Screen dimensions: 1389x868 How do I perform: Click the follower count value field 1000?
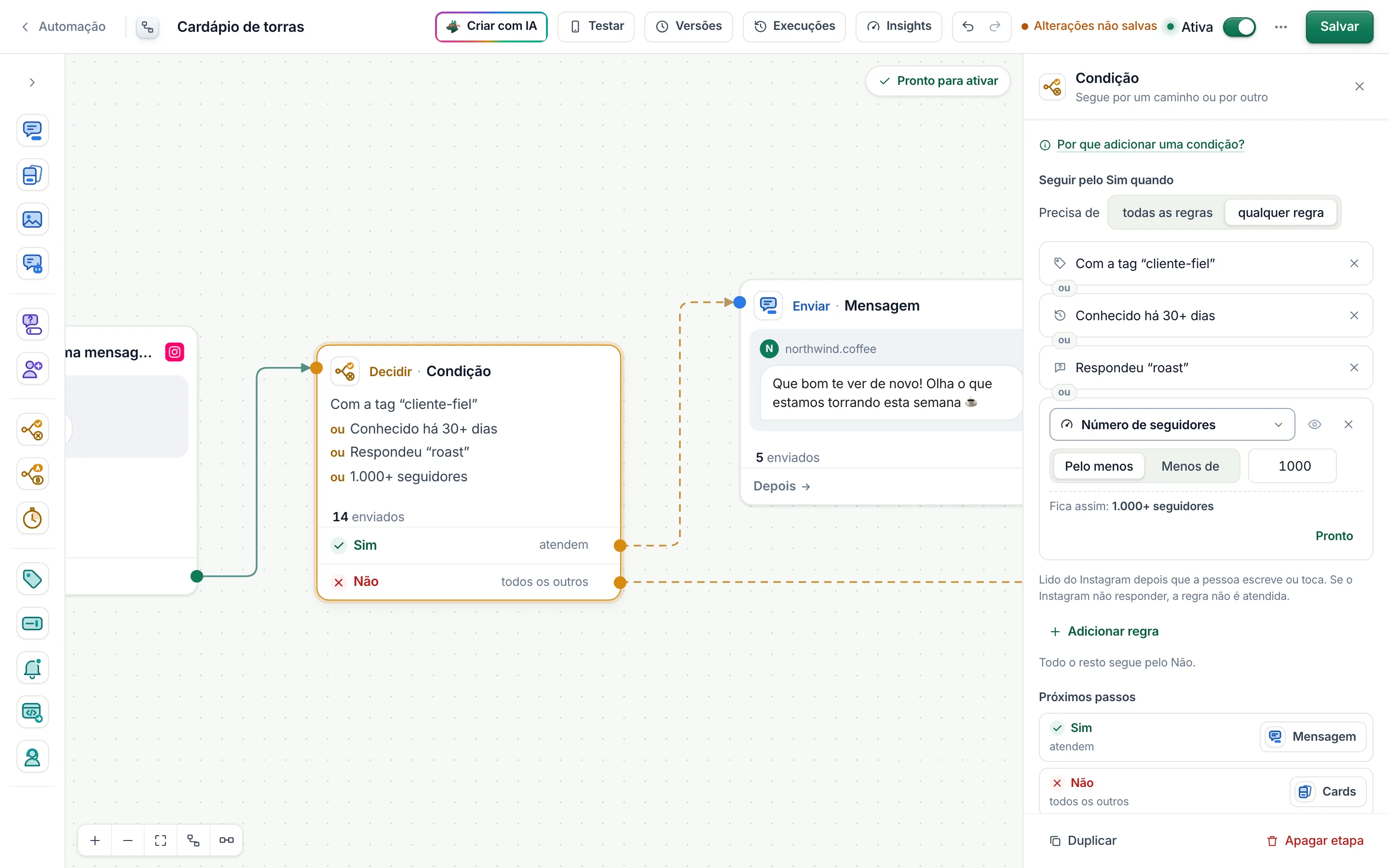1292,466
